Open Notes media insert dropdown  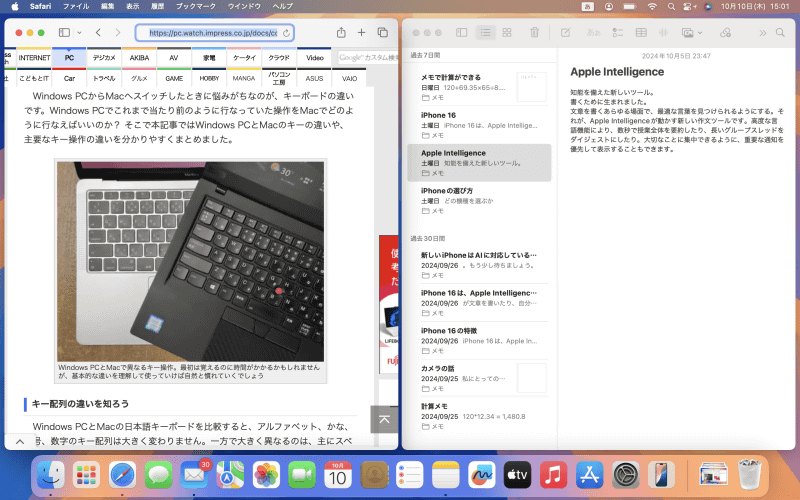[692, 33]
